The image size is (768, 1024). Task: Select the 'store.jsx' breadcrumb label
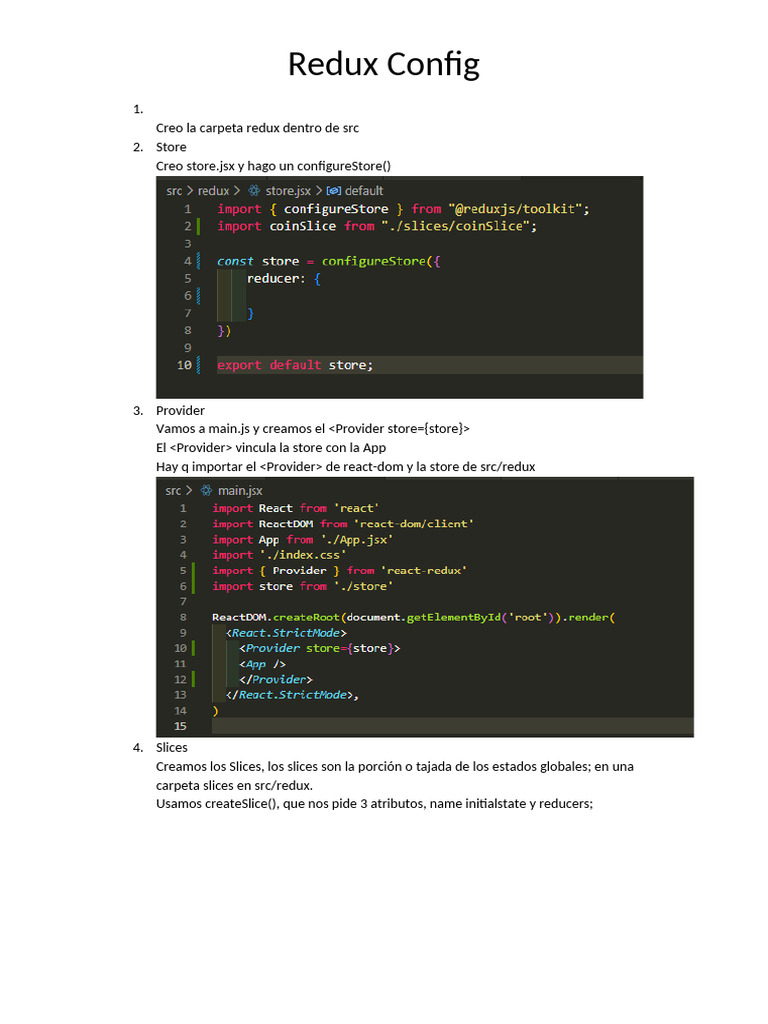coord(288,191)
